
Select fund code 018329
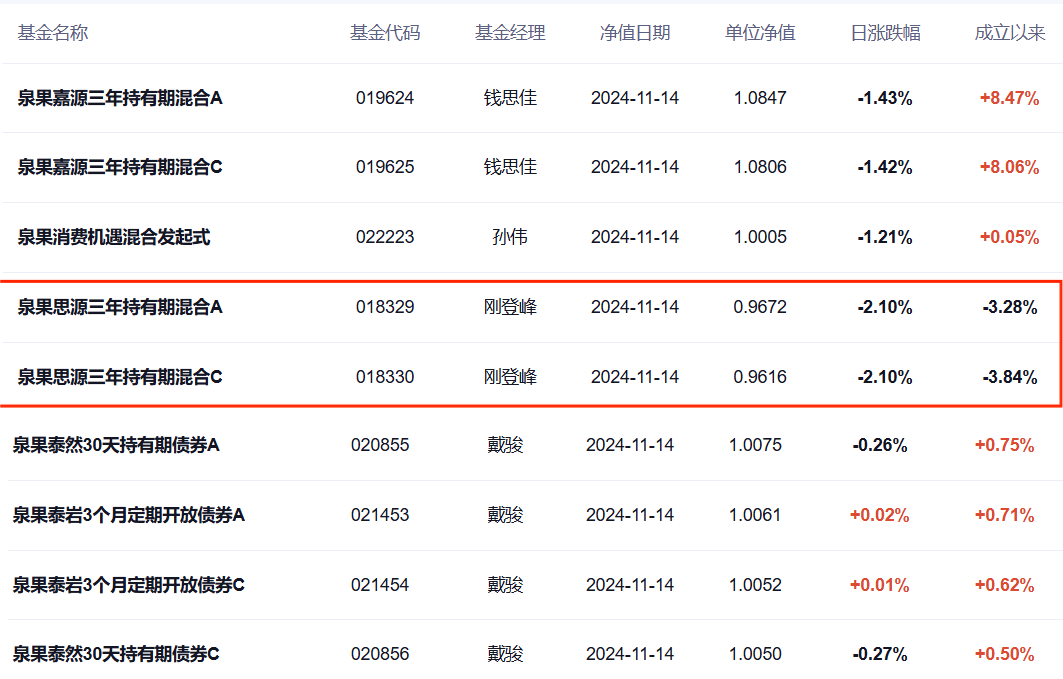(x=385, y=307)
